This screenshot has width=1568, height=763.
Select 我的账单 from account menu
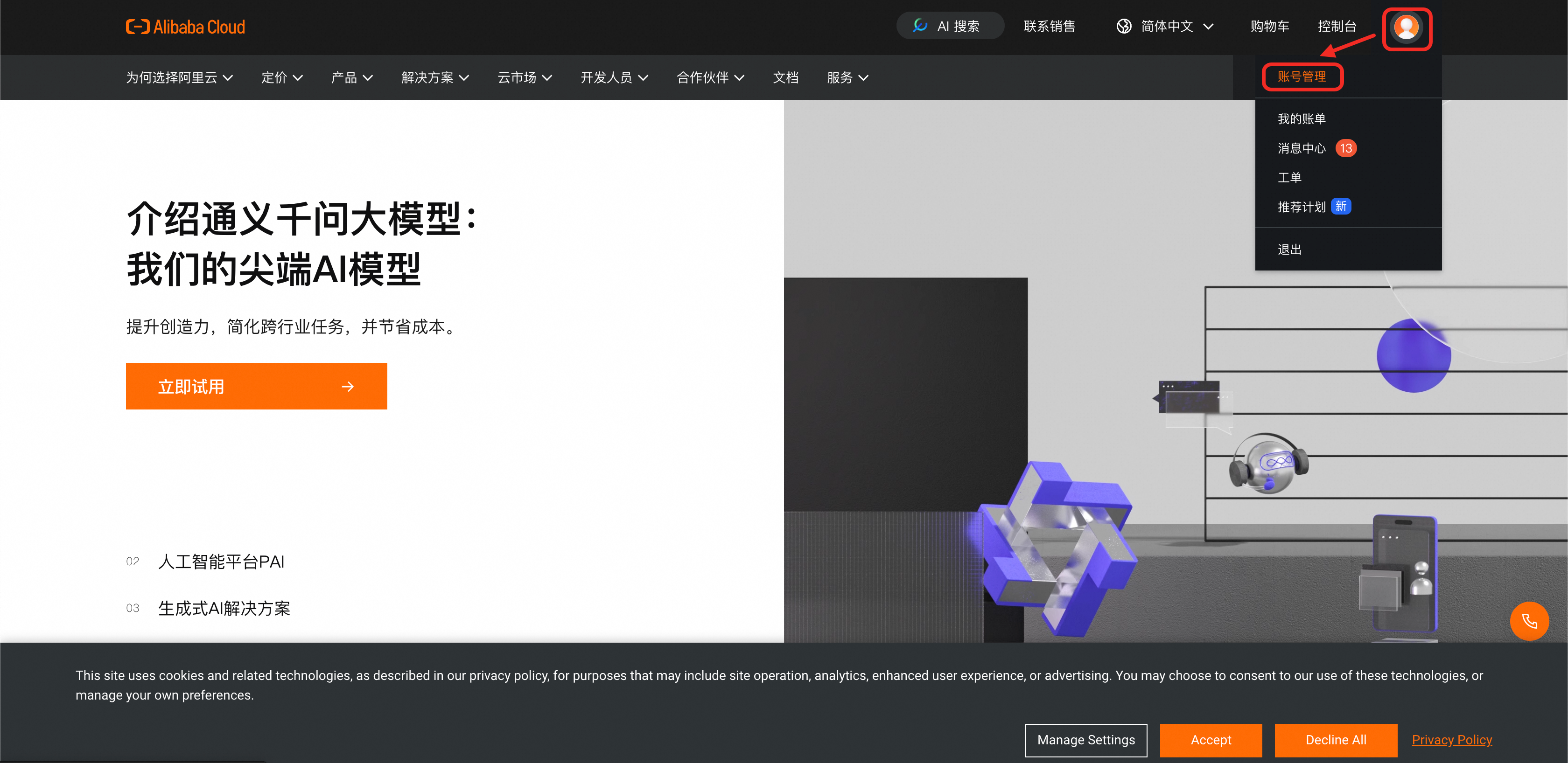tap(1302, 118)
